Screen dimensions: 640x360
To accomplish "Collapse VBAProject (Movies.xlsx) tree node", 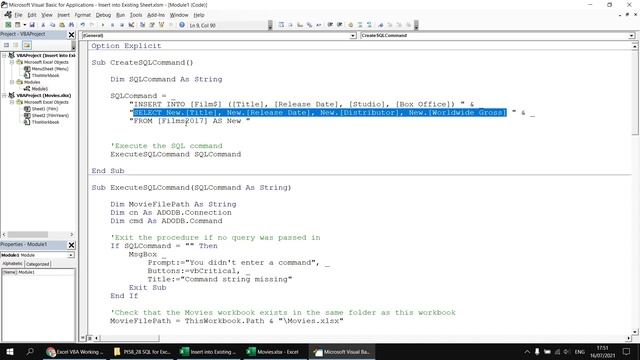I will click(x=4, y=95).
